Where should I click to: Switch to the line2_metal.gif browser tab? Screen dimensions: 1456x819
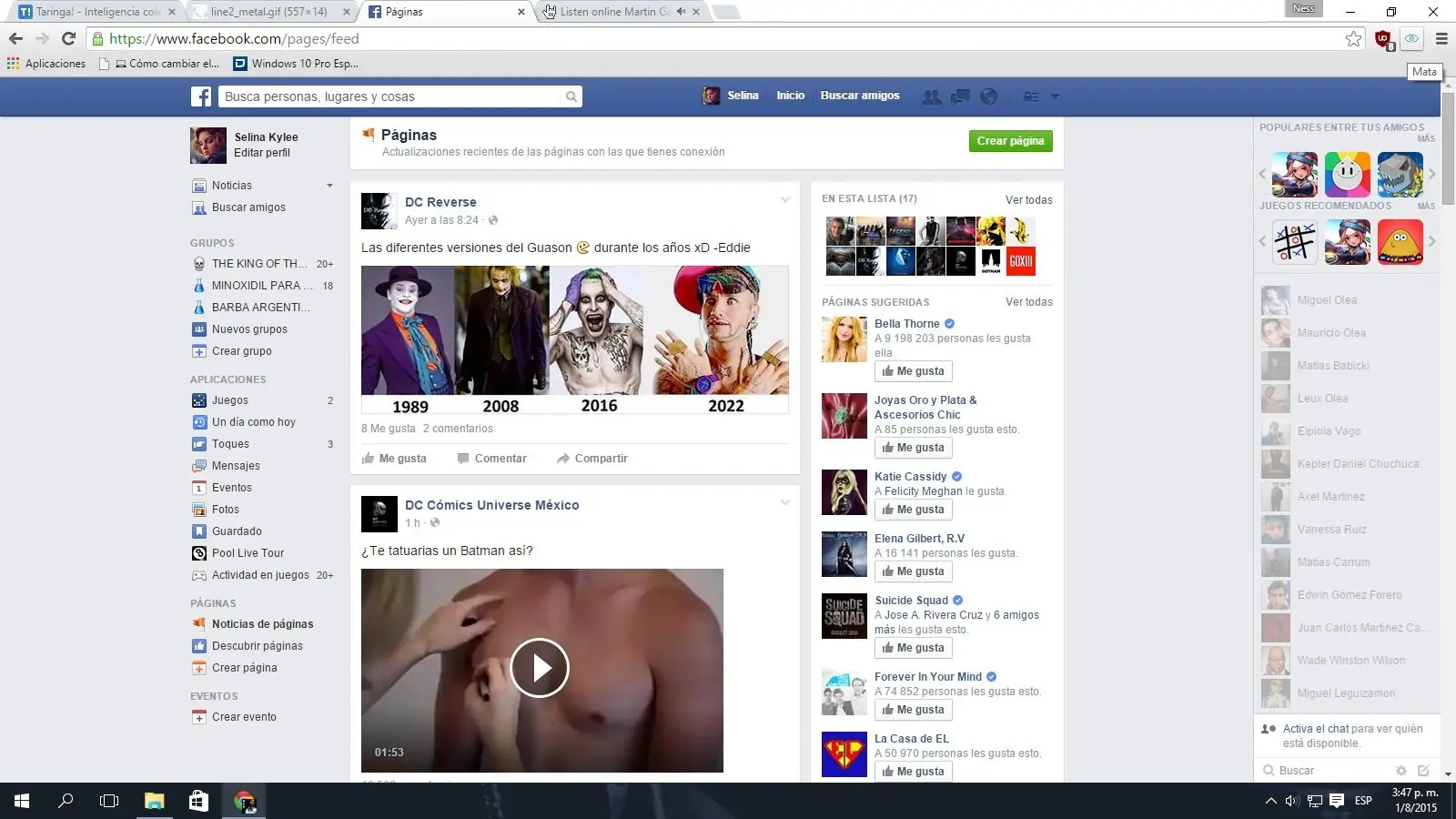(x=268, y=12)
